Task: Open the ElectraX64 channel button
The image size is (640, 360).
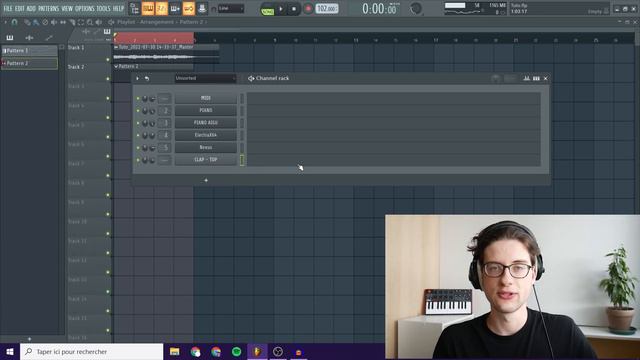Action: pos(206,135)
